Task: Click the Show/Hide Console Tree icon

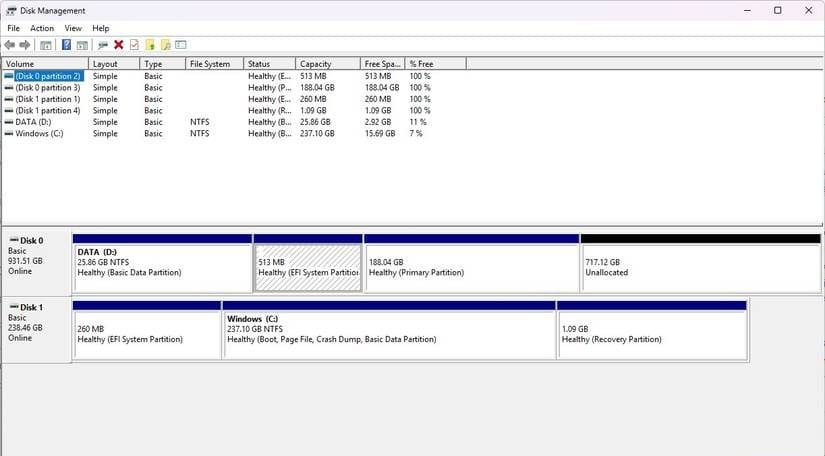Action: [x=46, y=45]
